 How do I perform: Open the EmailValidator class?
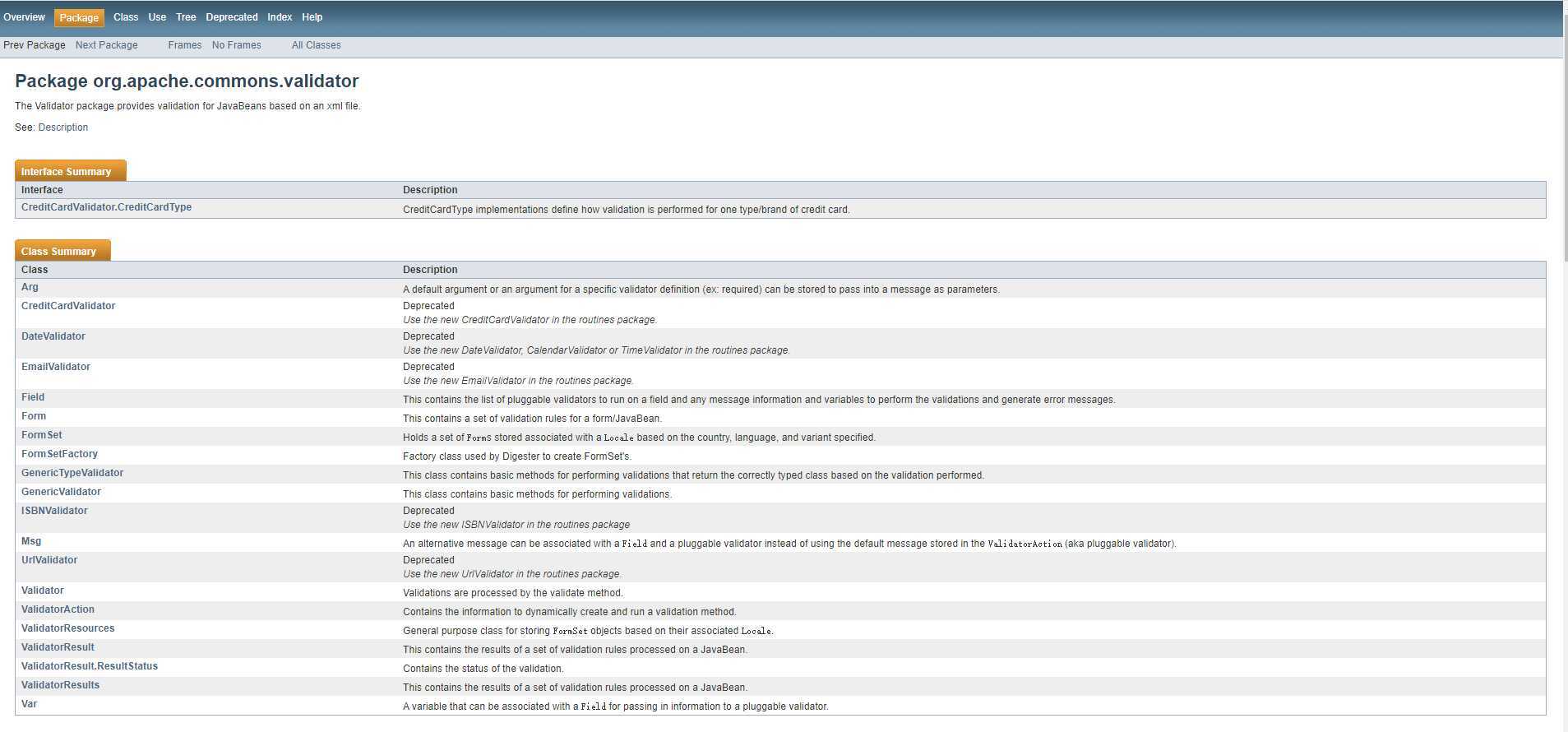[x=56, y=367]
